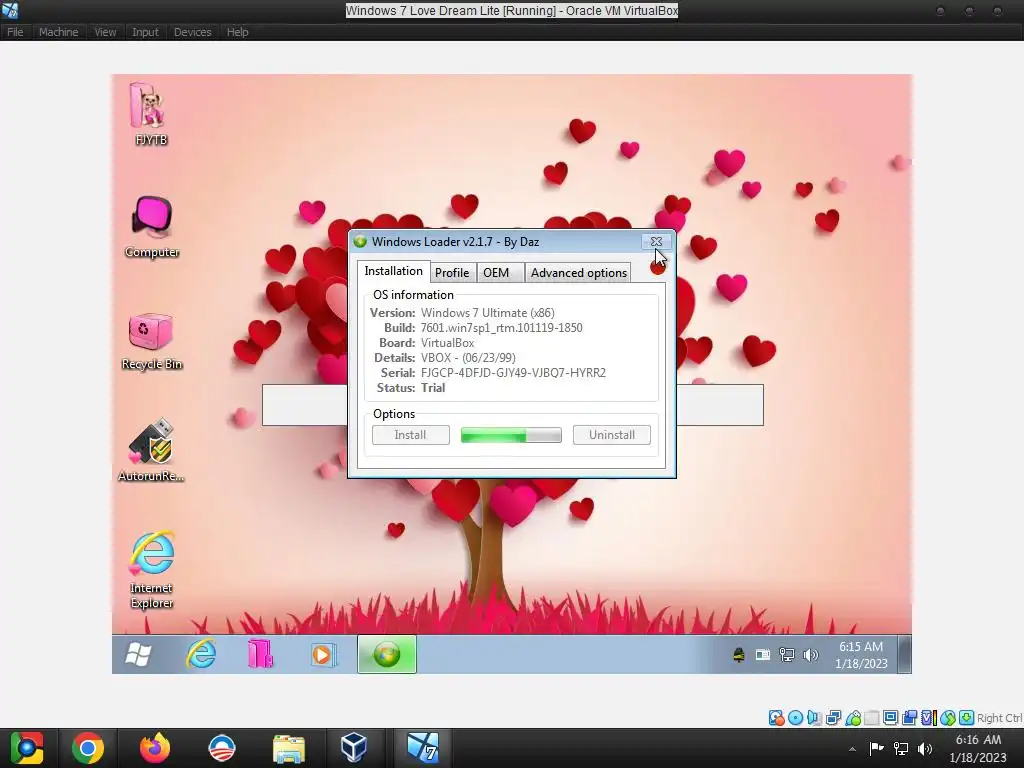
Task: Click the VirtualBox window title text
Action: point(512,10)
